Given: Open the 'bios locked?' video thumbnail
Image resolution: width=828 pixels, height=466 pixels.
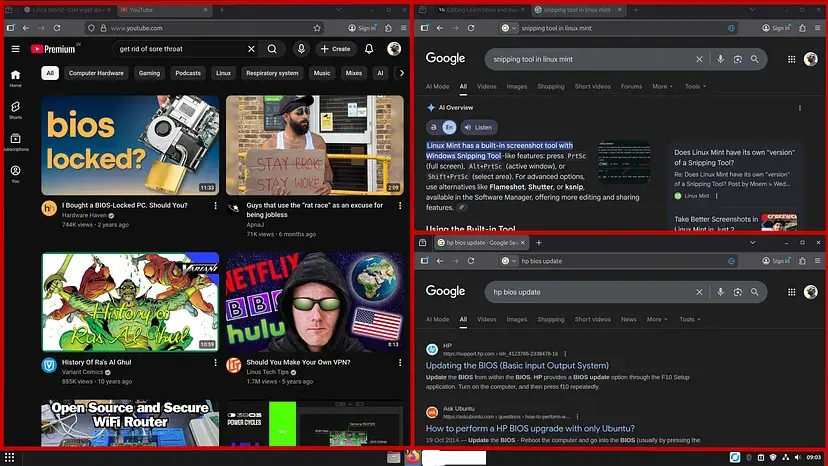Looking at the screenshot, I should [129, 144].
